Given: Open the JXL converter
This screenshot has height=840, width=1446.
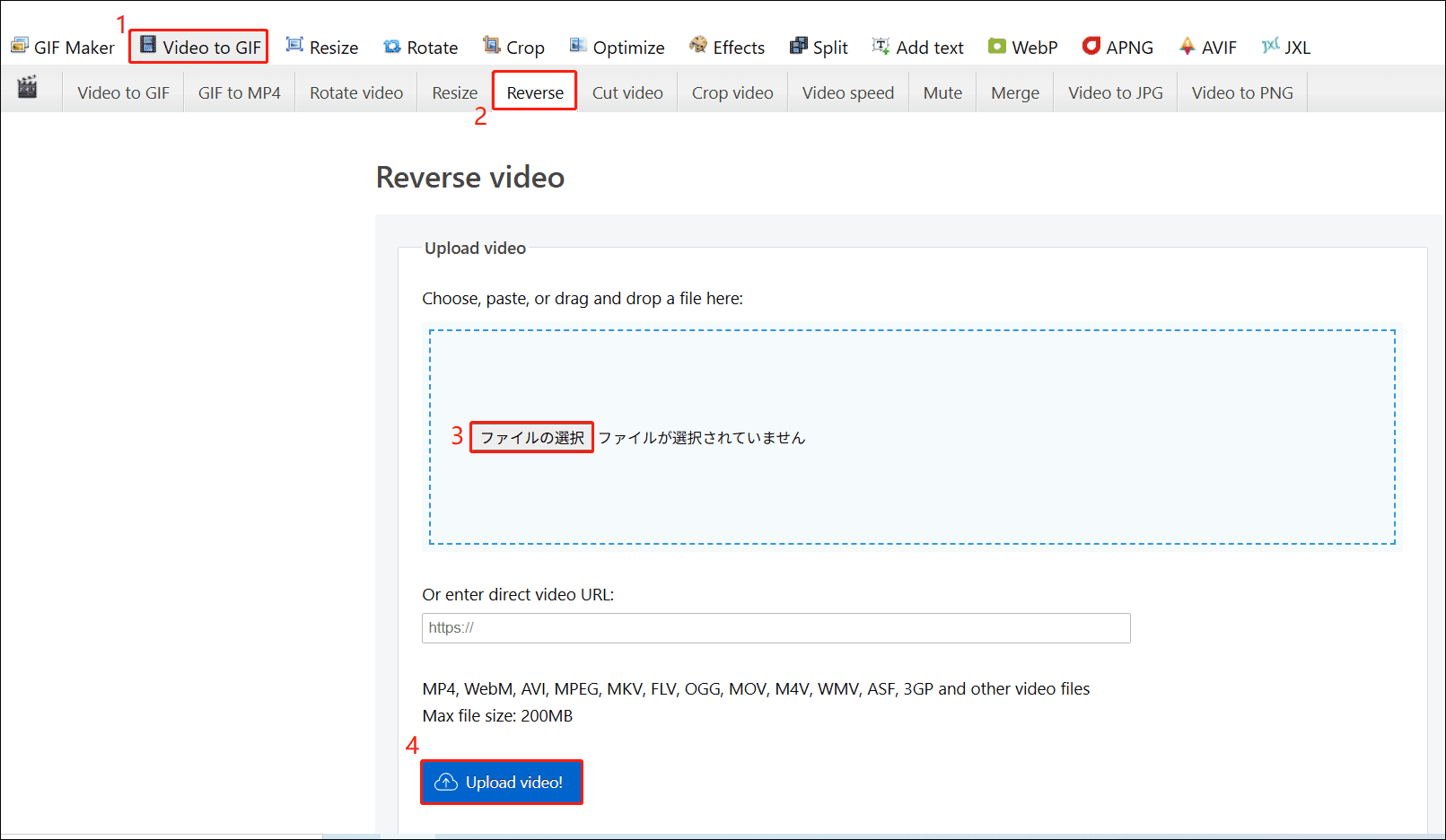Looking at the screenshot, I should coord(1285,47).
